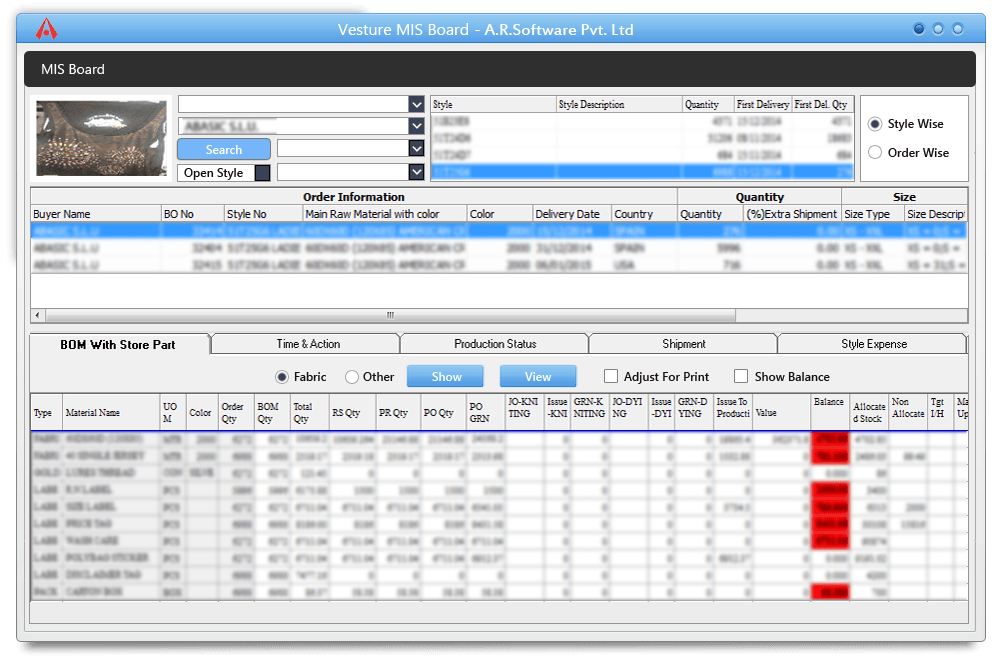The height and width of the screenshot is (659, 1000).
Task: Click the Search button
Action: pos(224,149)
